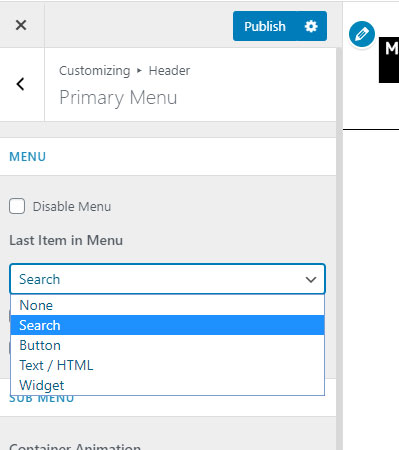The height and width of the screenshot is (450, 399).
Task: Open publish settings gear icon
Action: point(311,26)
